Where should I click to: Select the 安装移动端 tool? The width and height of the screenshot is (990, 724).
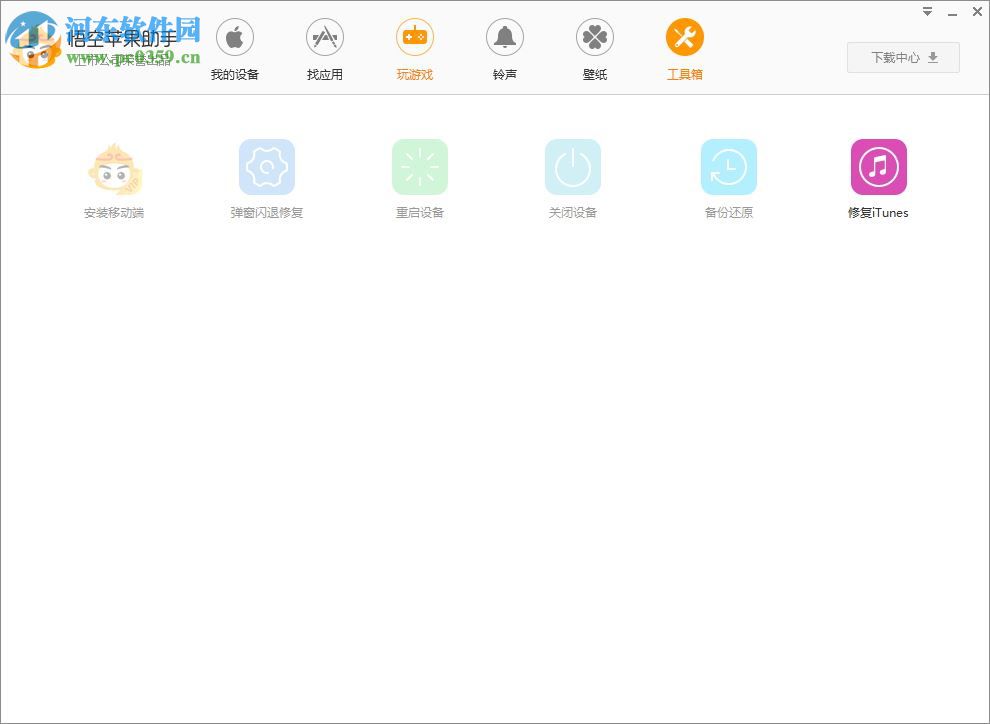tap(113, 167)
